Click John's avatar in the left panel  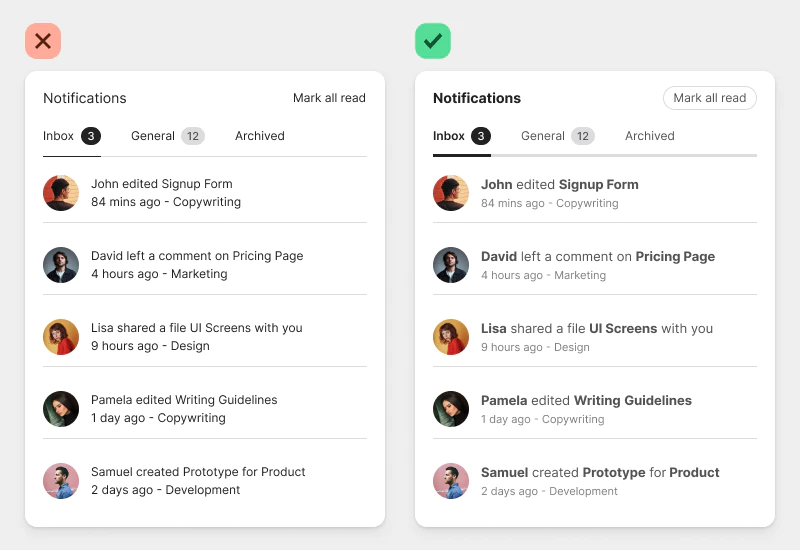(x=61, y=193)
